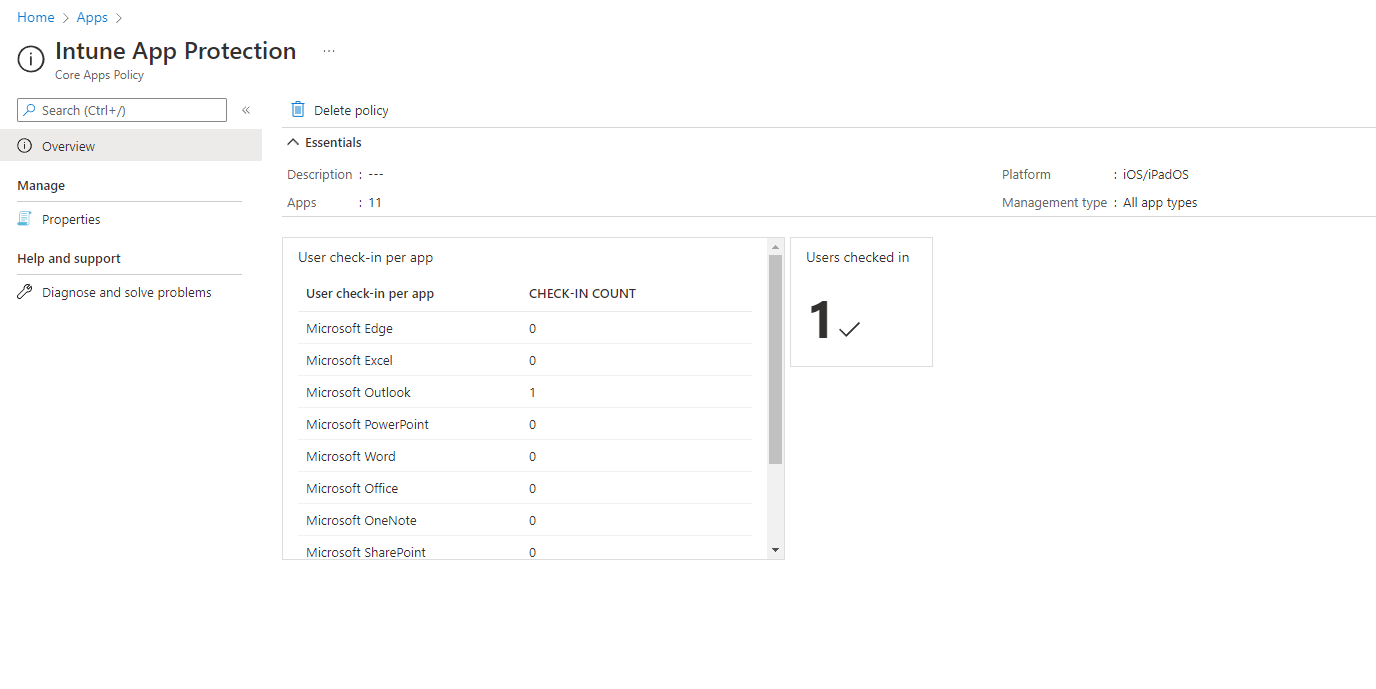Go to the Home breadcrumb link
Viewport: 1376px width, 689px height.
[x=36, y=17]
